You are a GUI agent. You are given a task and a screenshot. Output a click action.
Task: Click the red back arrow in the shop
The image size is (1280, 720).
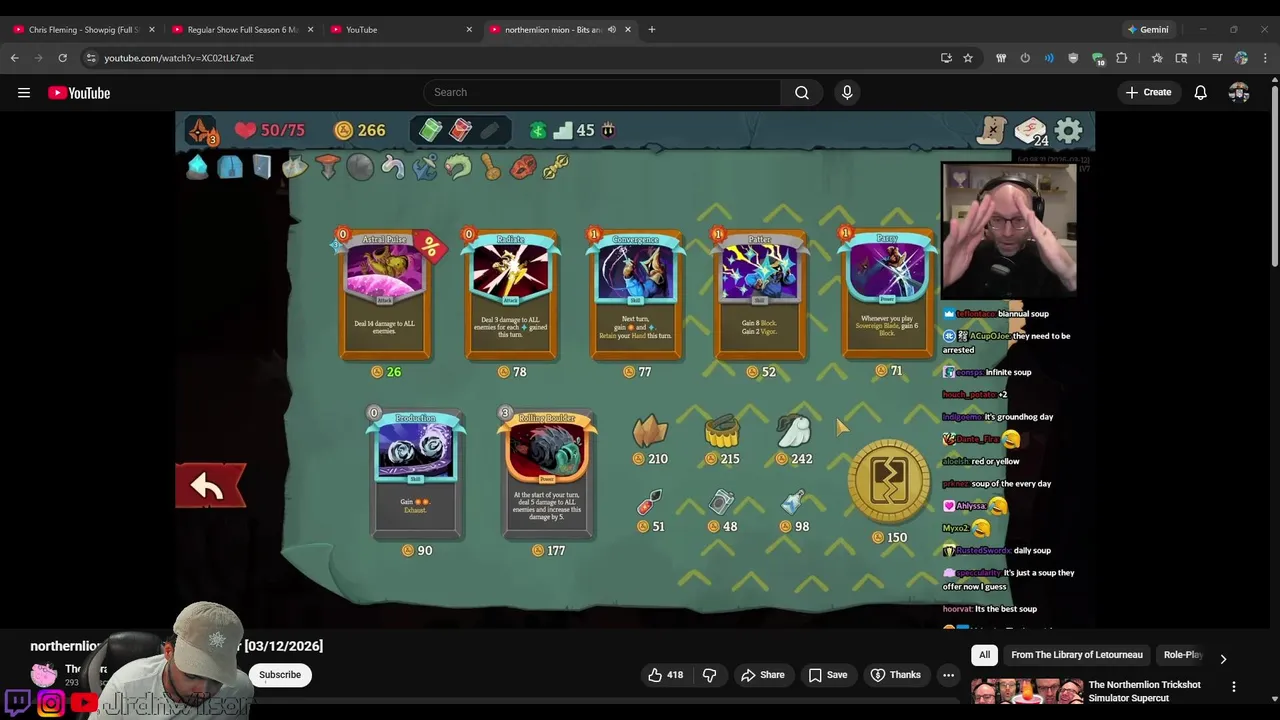point(210,486)
